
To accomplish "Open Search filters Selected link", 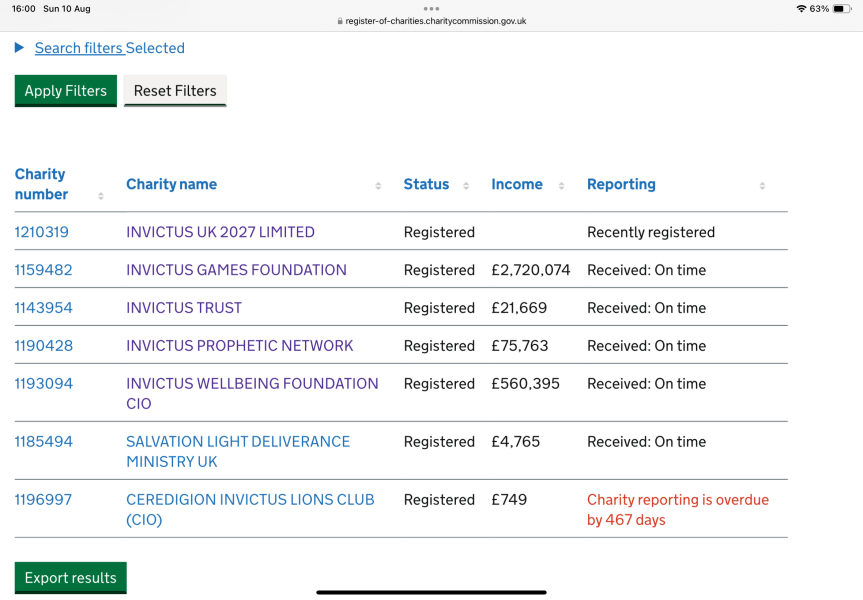I will pyautogui.click(x=110, y=48).
